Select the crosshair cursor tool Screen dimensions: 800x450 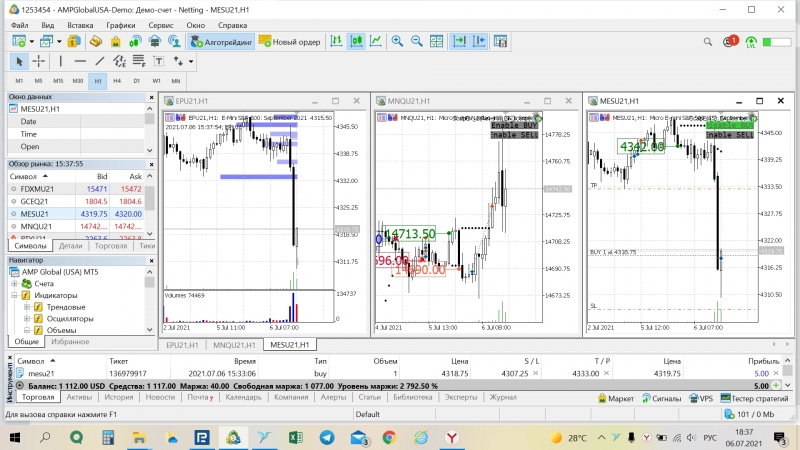pyautogui.click(x=39, y=61)
